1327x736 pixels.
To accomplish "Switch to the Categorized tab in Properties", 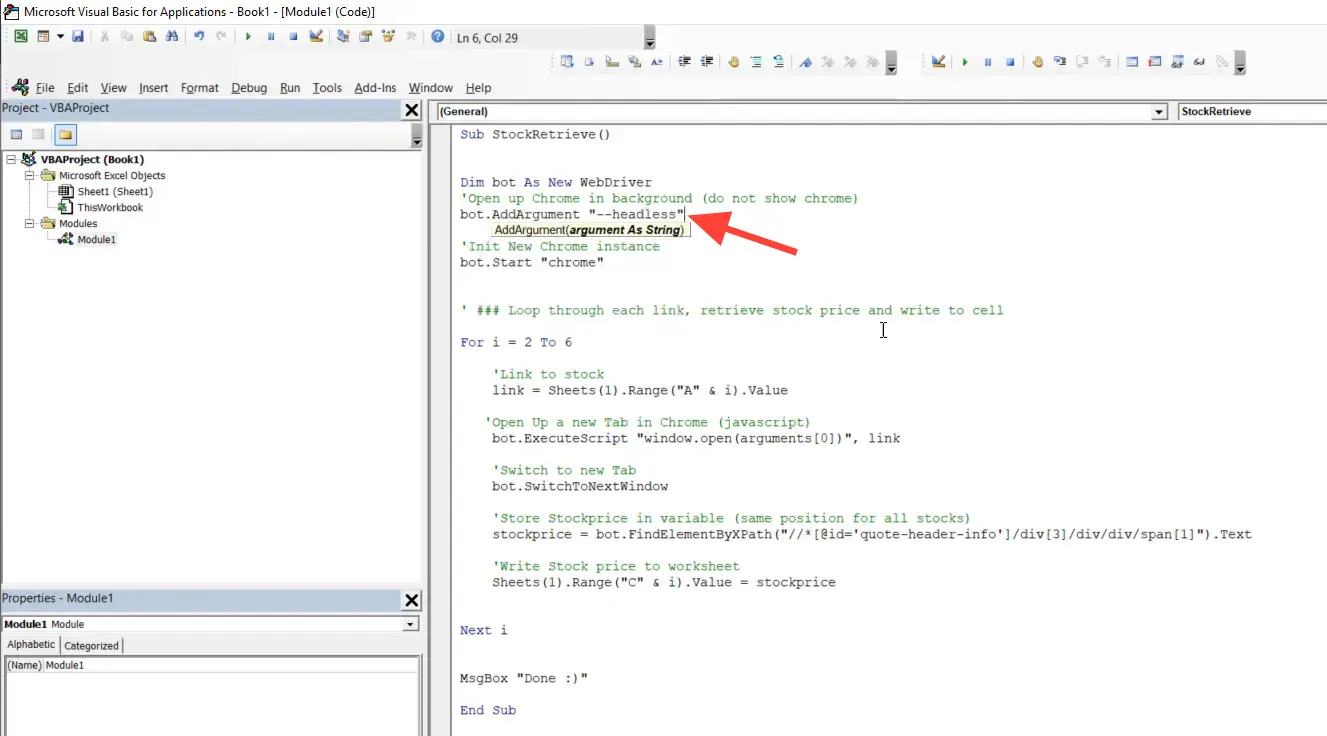I will click(x=91, y=645).
